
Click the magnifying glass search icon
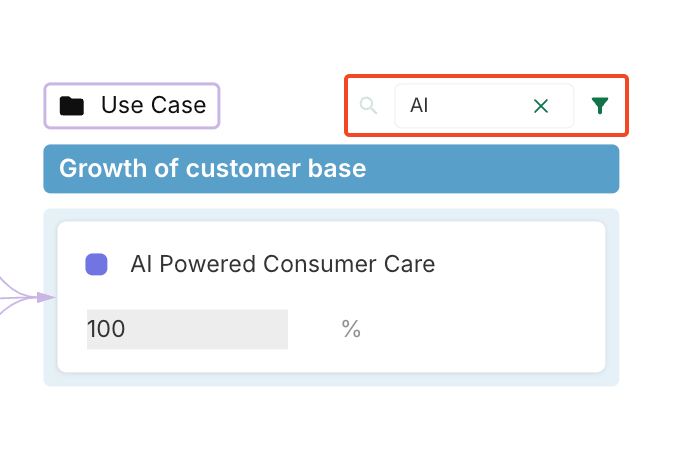[x=368, y=106]
